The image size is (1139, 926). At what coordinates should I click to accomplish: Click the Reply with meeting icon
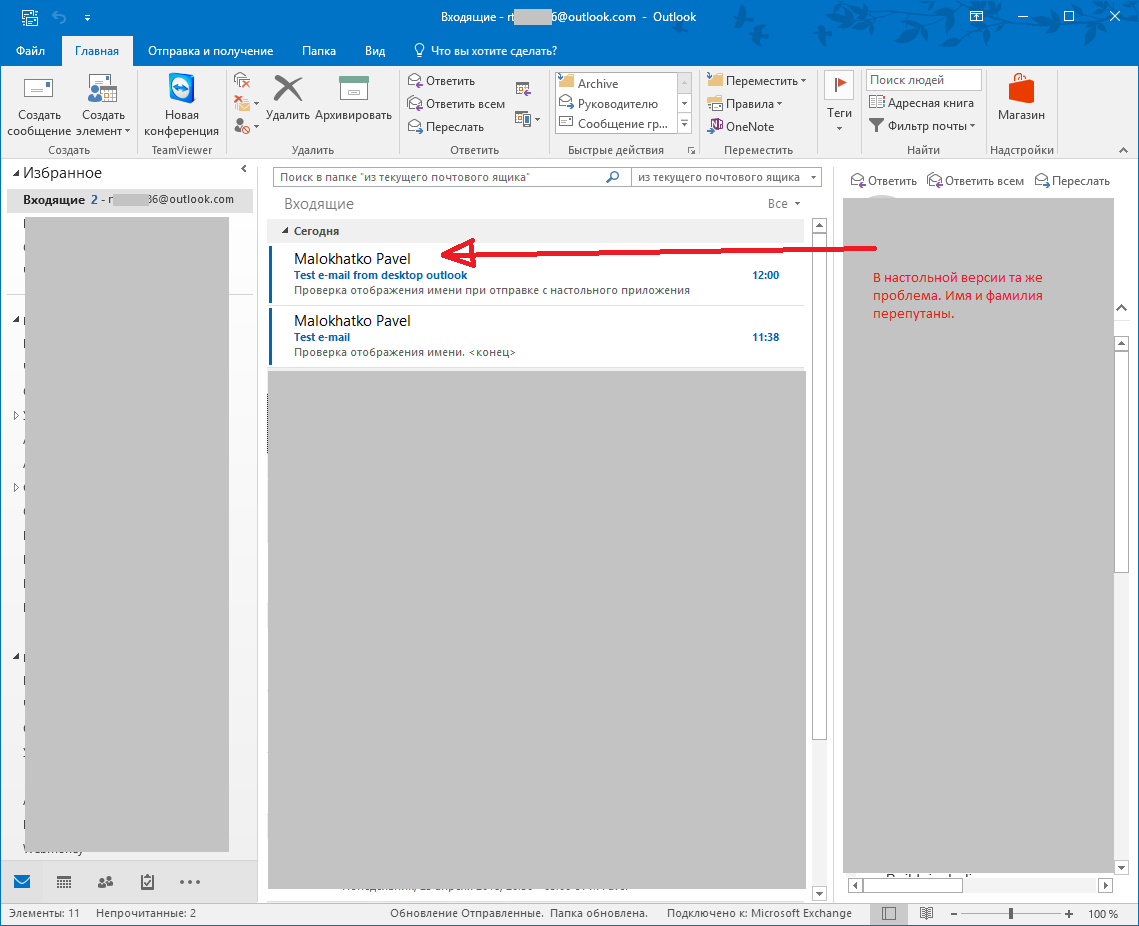click(x=523, y=89)
